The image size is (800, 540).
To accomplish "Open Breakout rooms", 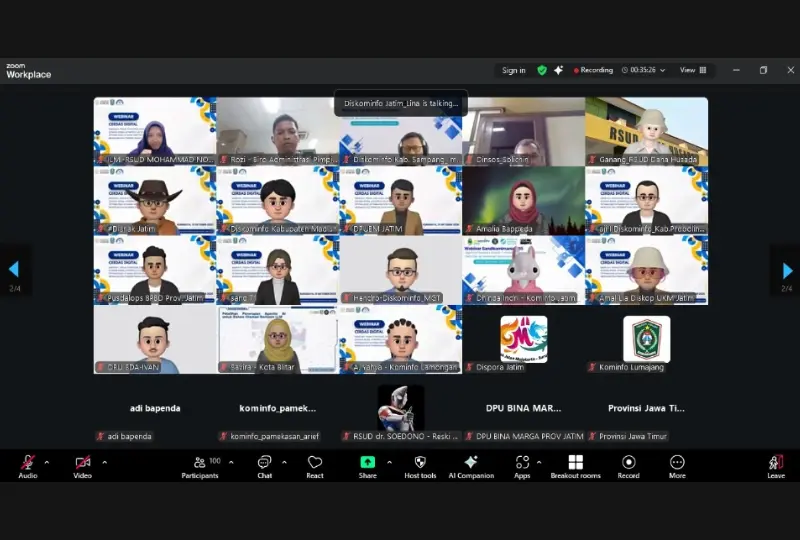I will pos(575,466).
